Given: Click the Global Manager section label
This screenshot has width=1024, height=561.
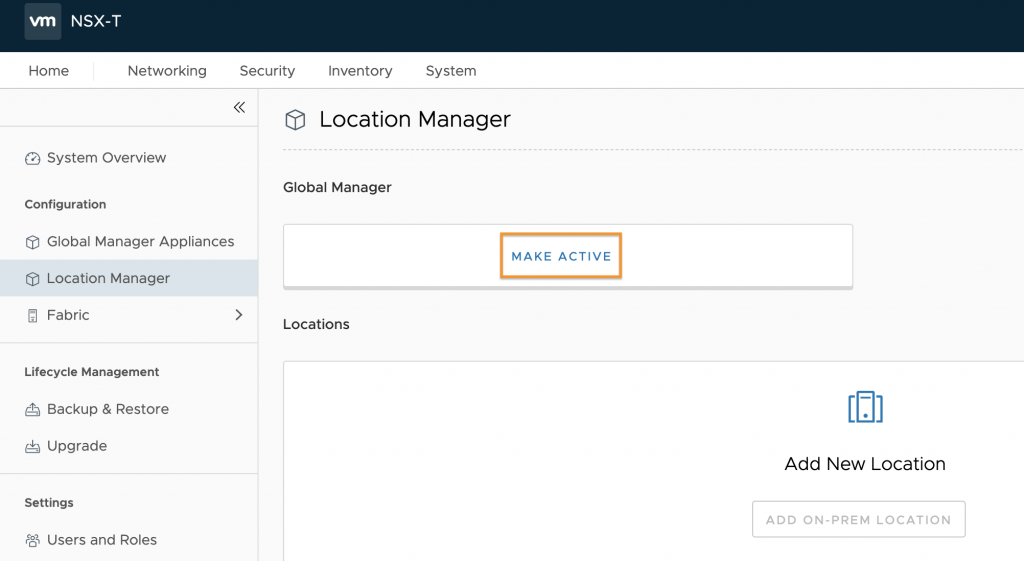Looking at the screenshot, I should (337, 187).
